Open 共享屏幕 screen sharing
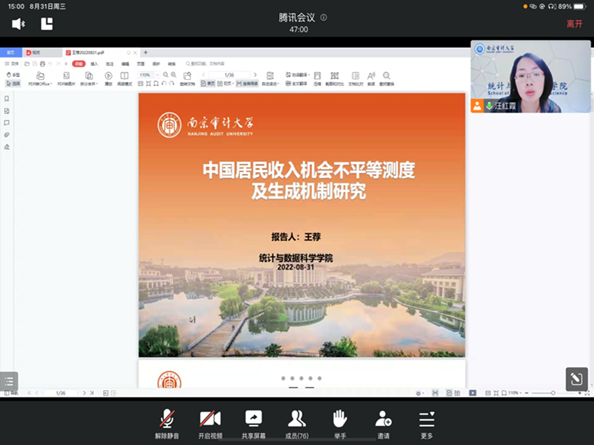The width and height of the screenshot is (594, 445). click(253, 424)
